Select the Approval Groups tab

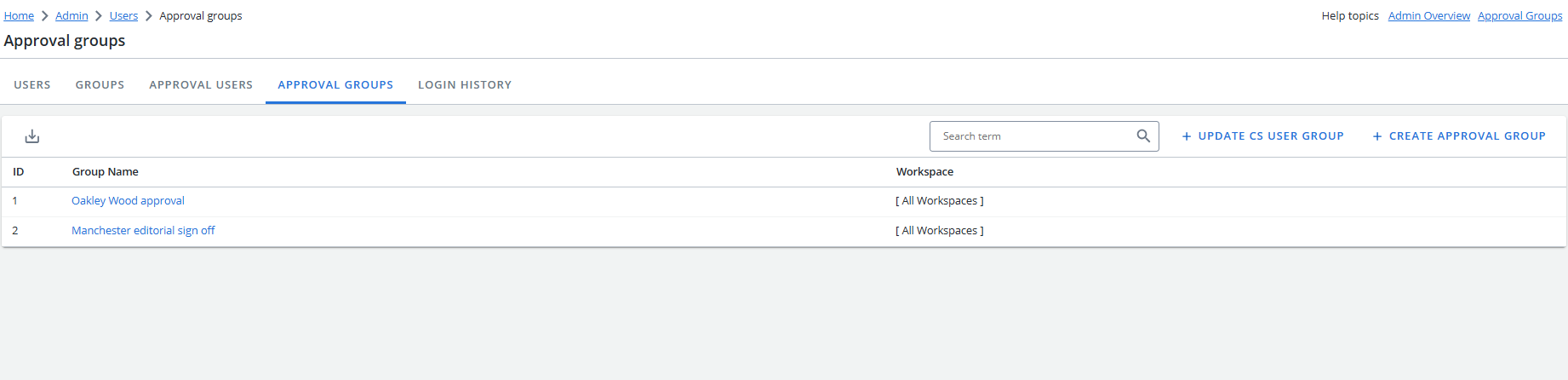(335, 85)
